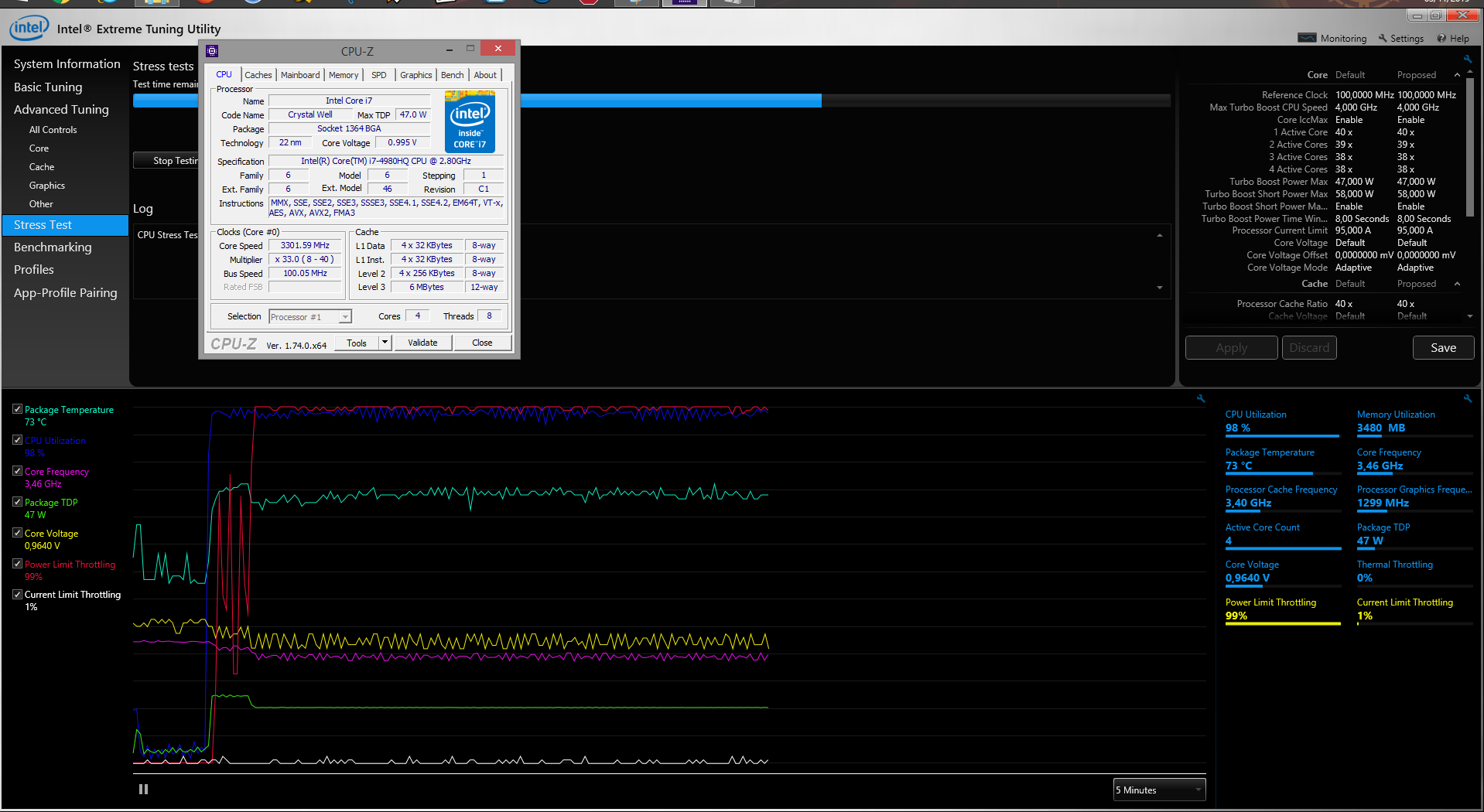Click the log scroll-up arrow
The height and width of the screenshot is (812, 1484).
pos(1160,235)
